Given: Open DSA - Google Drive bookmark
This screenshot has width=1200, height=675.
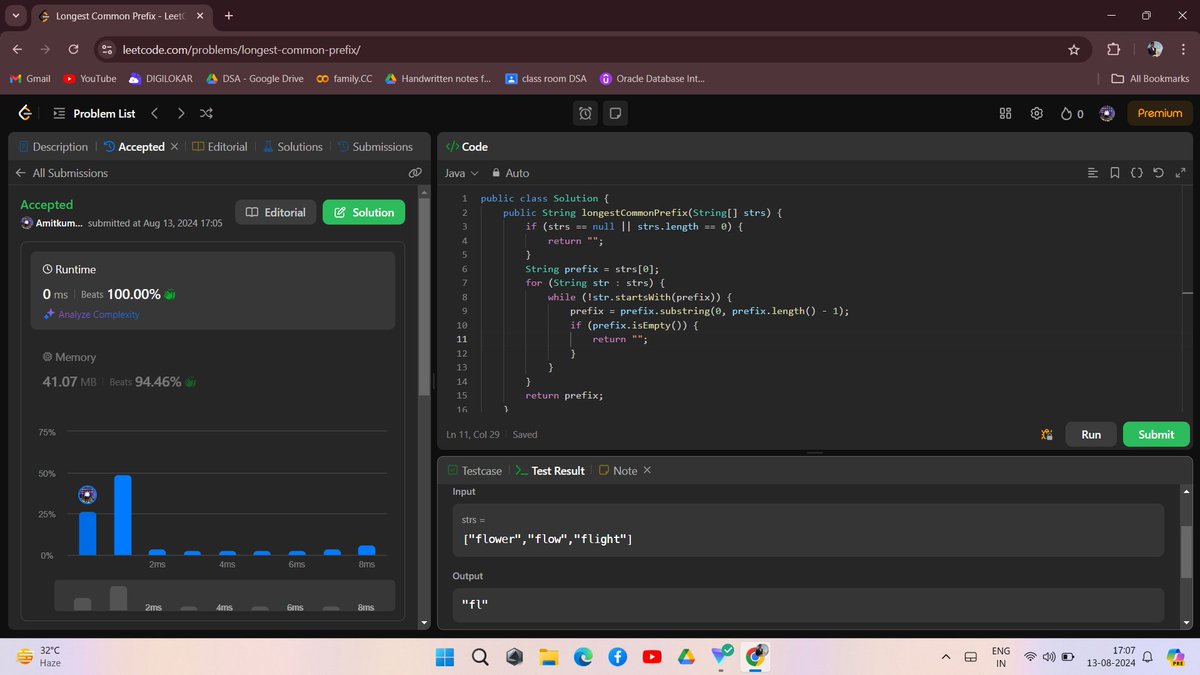Looking at the screenshot, I should [x=255, y=78].
